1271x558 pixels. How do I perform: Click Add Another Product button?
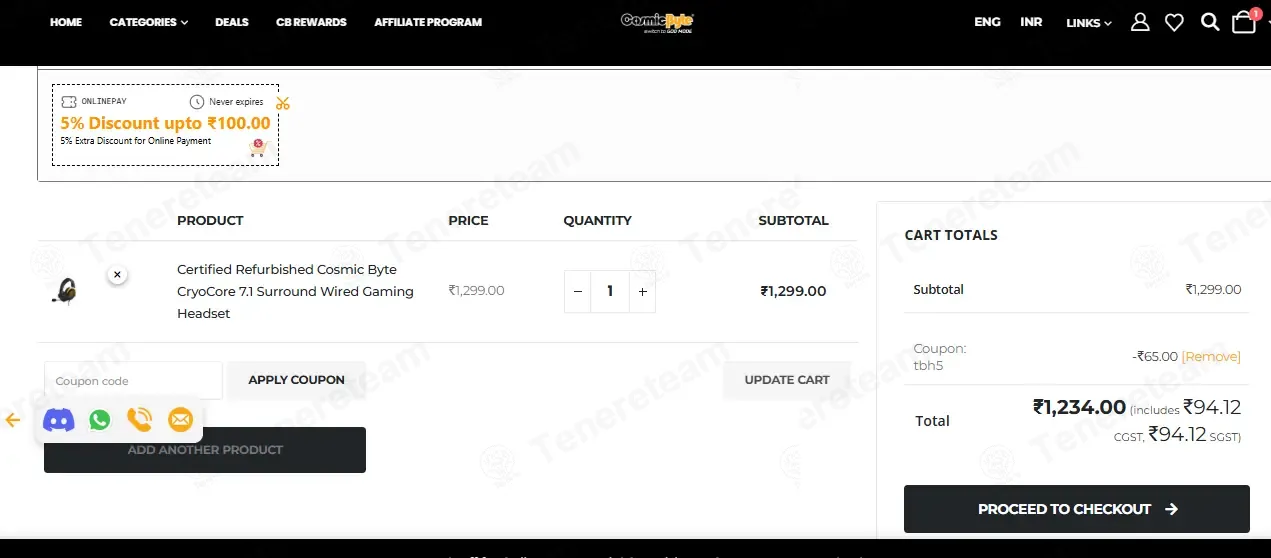205,450
